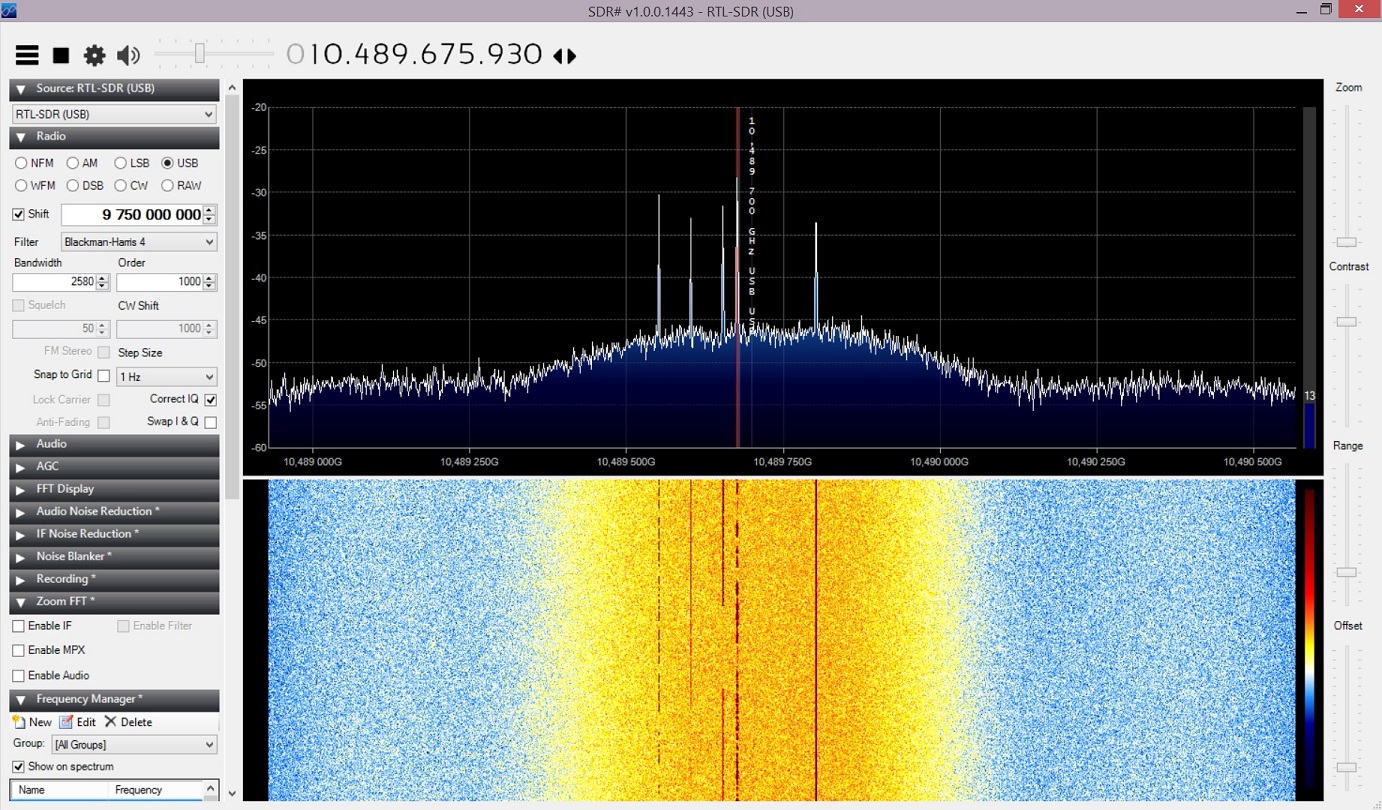Select the LSB radio mode

click(121, 163)
